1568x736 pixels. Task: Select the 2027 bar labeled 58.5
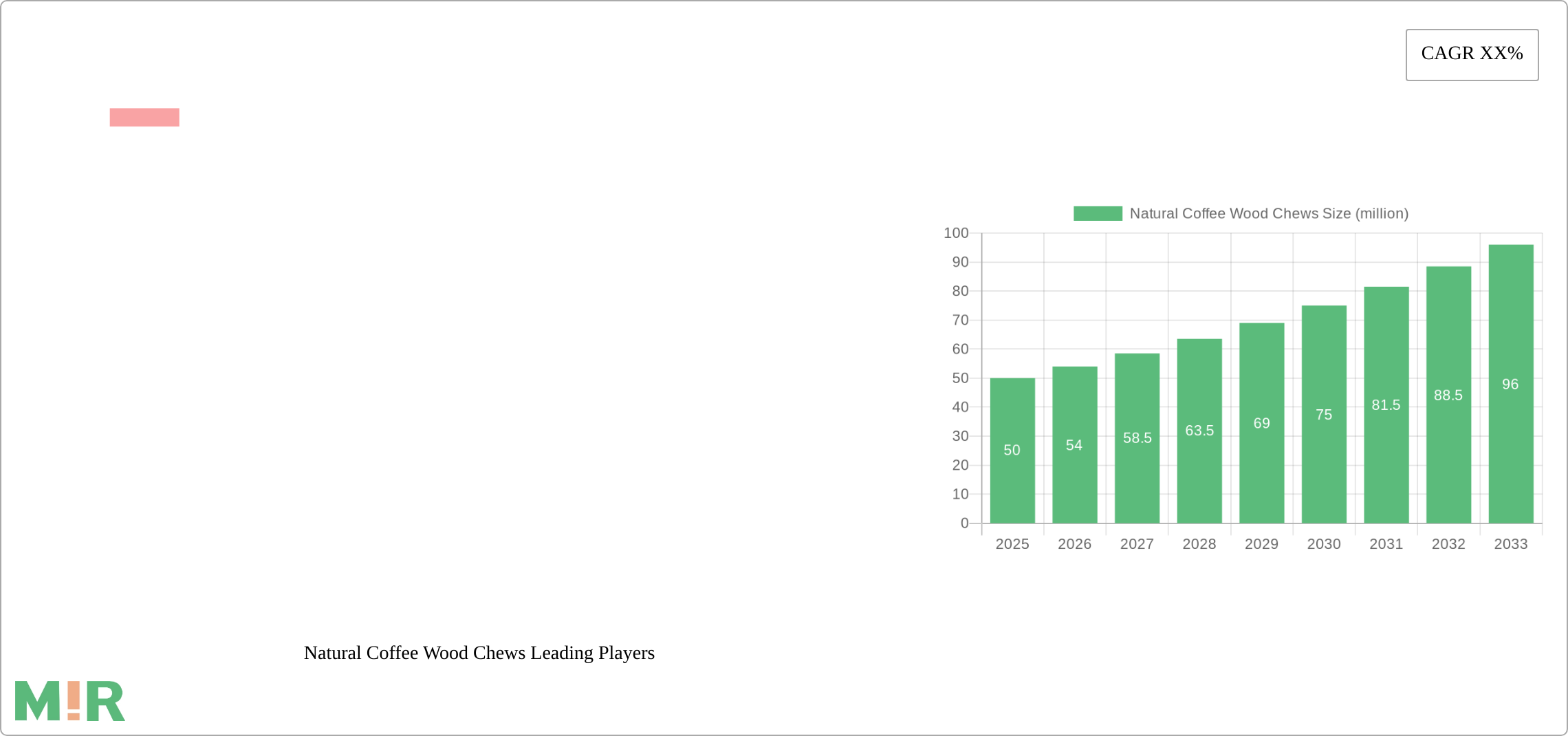pos(1137,438)
